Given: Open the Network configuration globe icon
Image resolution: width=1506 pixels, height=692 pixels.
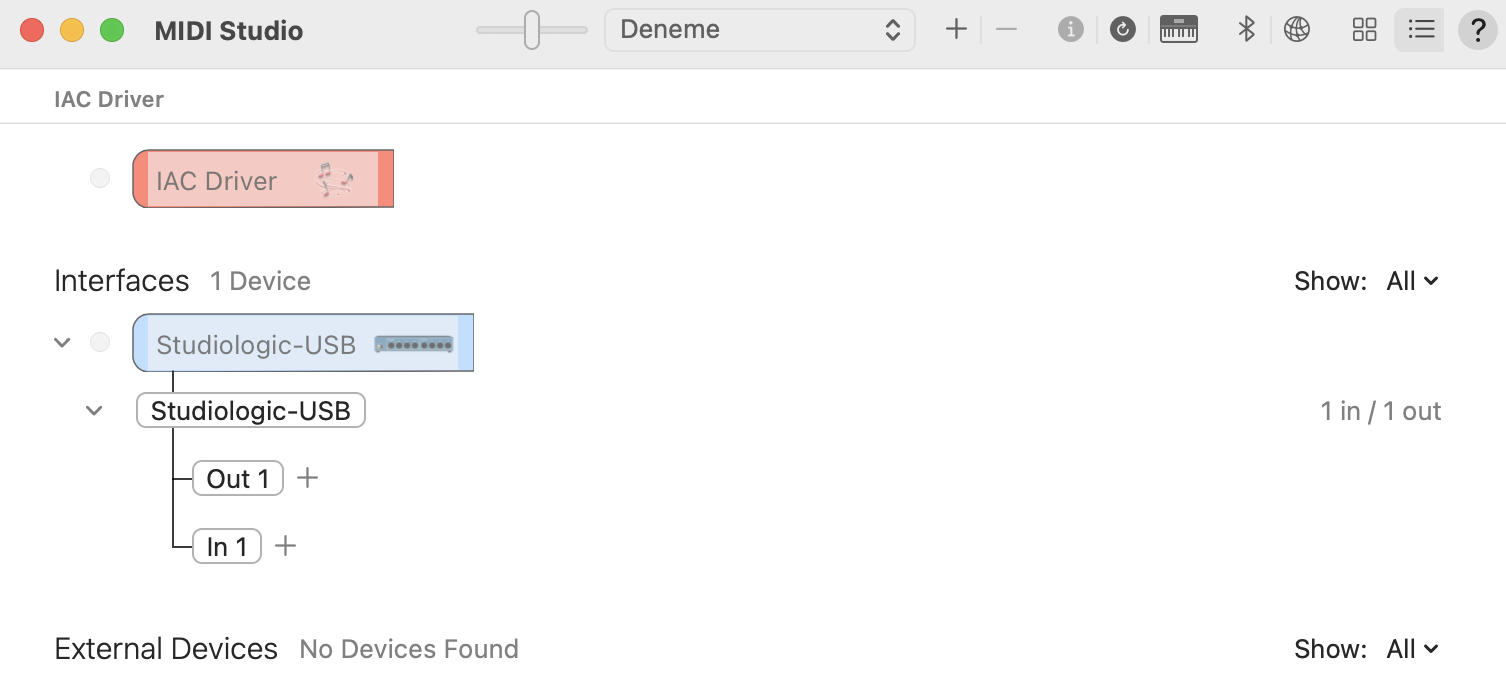Looking at the screenshot, I should pos(1297,30).
